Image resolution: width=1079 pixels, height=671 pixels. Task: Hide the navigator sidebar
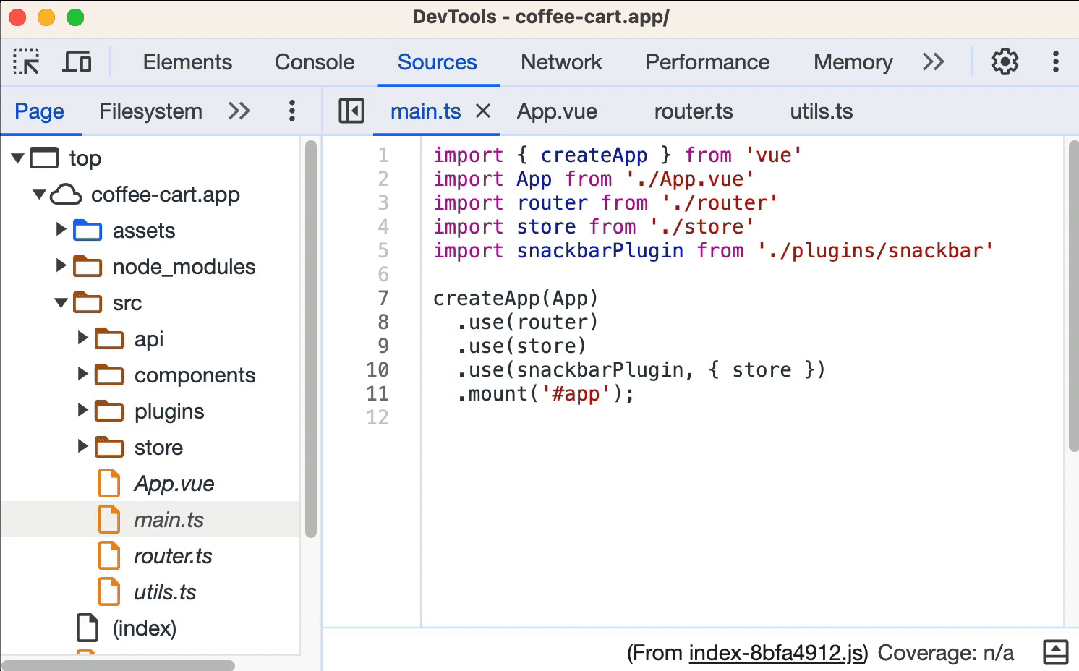(351, 111)
